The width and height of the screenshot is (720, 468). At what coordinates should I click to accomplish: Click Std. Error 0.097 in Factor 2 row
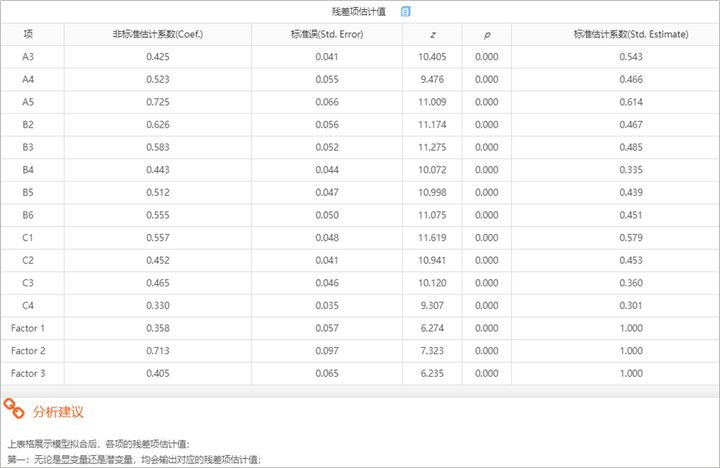[x=327, y=350]
